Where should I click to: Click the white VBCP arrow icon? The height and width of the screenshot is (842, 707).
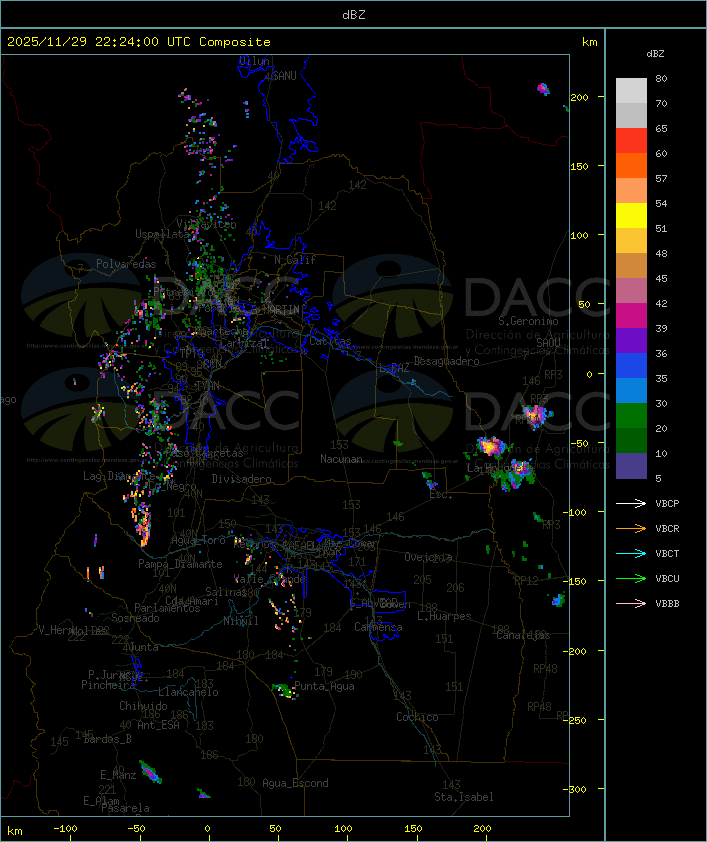pos(631,503)
